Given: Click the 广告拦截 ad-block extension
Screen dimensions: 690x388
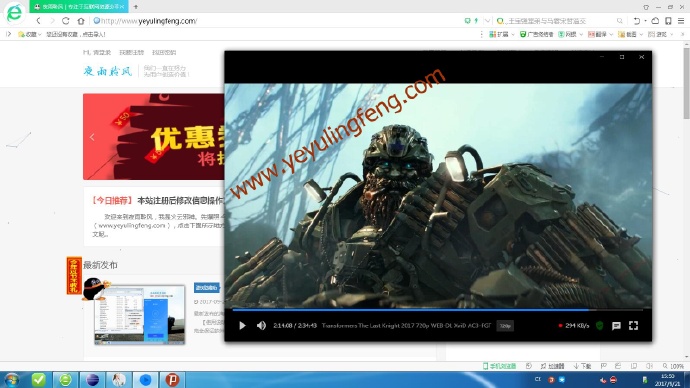Looking at the screenshot, I should tap(536, 34).
